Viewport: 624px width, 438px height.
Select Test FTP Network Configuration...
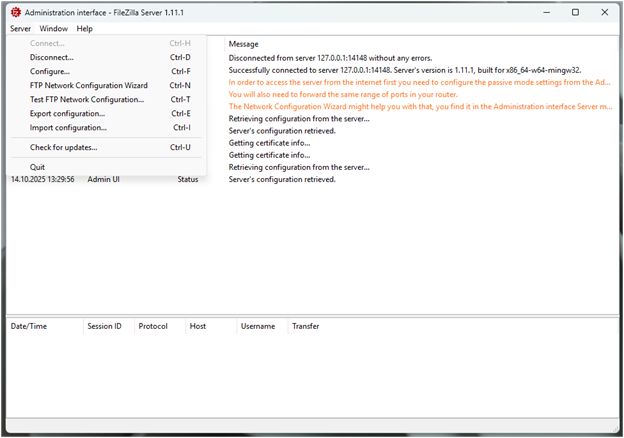tap(86, 100)
